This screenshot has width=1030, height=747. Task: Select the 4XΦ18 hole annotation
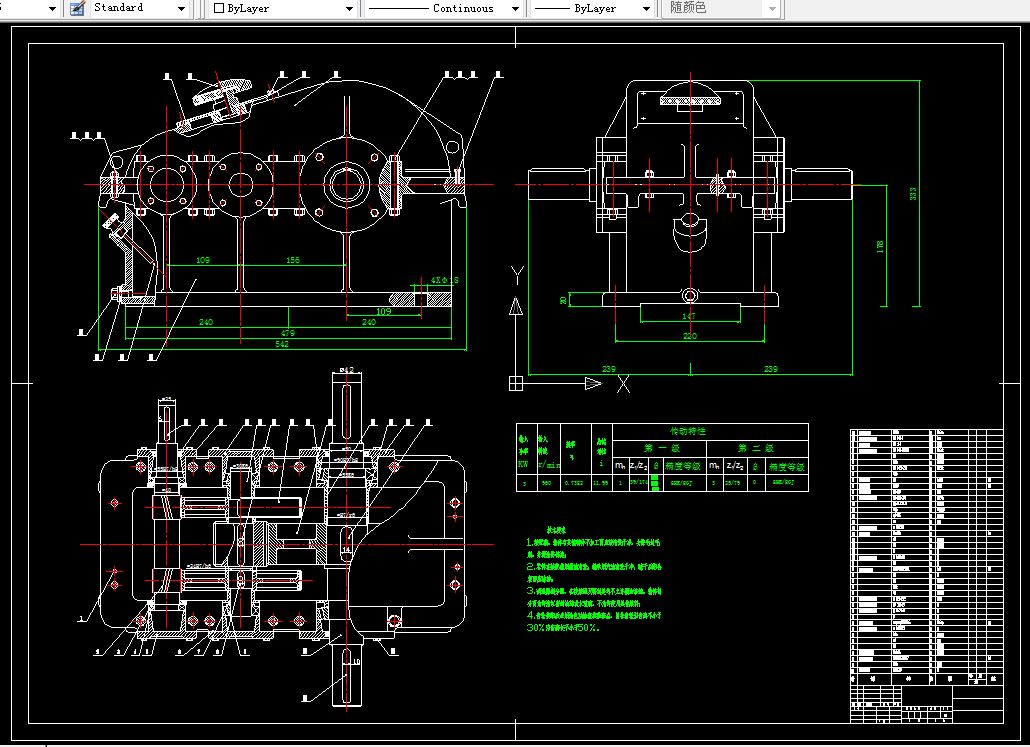[445, 281]
